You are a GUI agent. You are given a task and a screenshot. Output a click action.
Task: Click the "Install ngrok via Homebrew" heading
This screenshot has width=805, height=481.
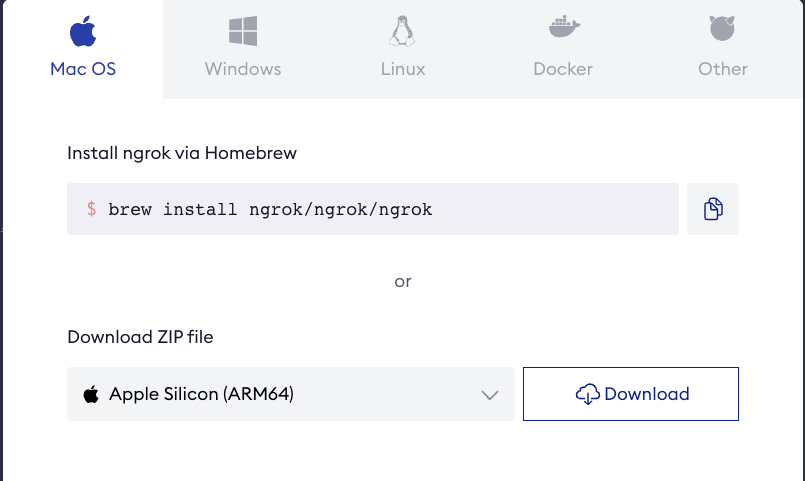pyautogui.click(x=182, y=153)
